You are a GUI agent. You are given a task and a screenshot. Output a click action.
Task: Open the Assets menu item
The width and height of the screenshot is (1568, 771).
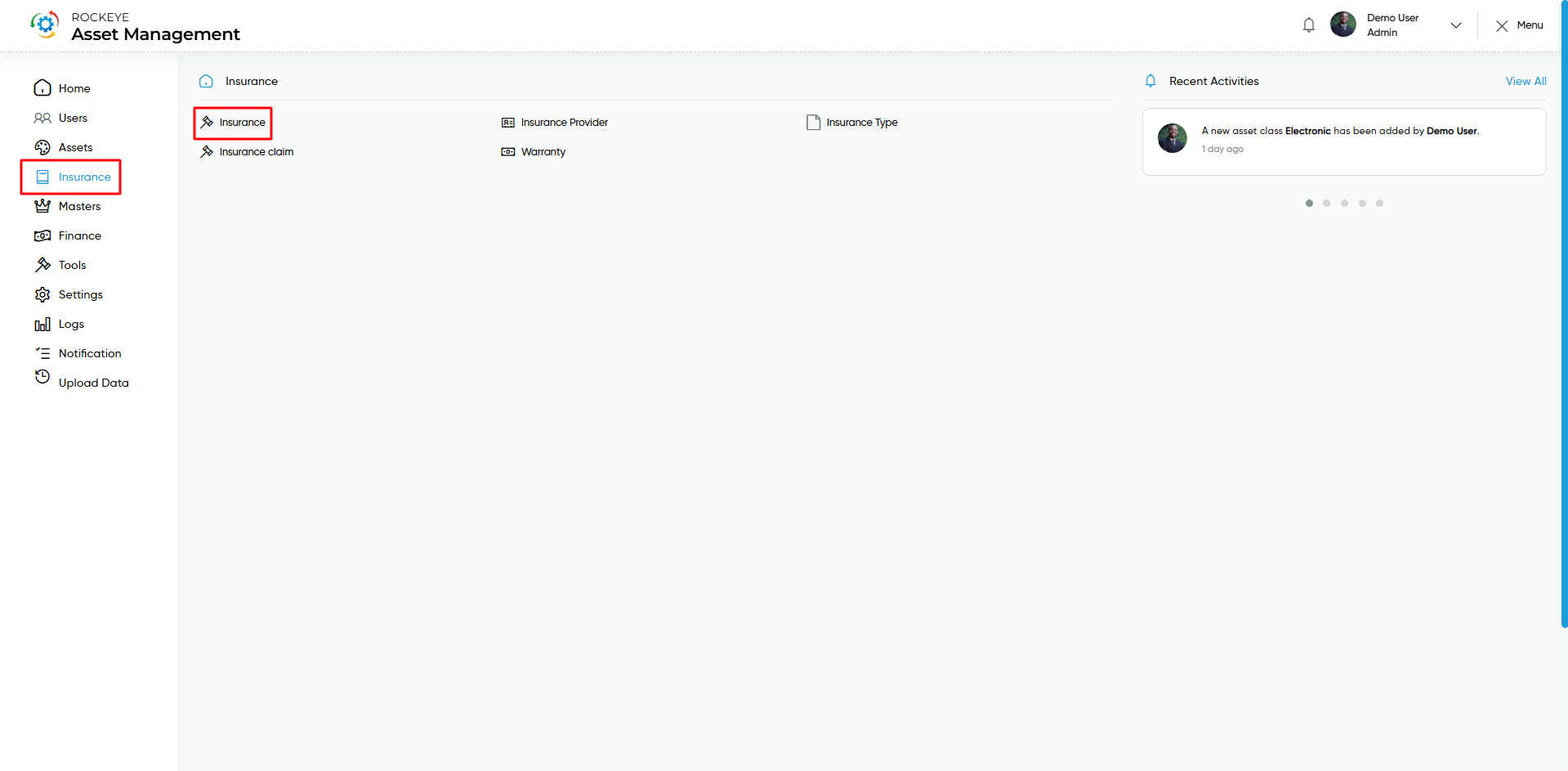75,147
